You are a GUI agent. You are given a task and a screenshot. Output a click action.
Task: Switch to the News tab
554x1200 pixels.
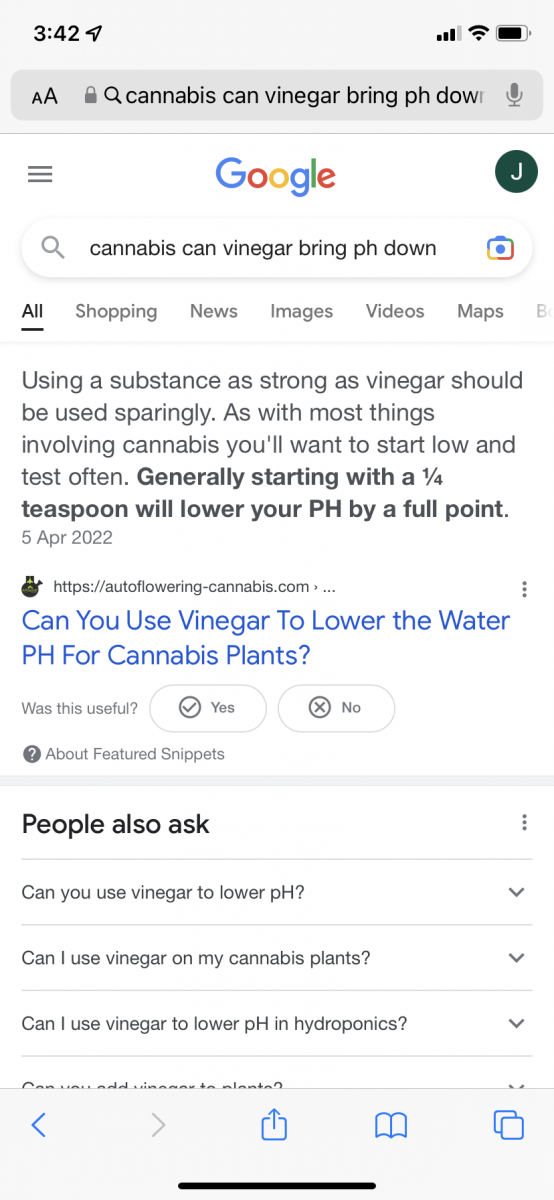(x=214, y=311)
